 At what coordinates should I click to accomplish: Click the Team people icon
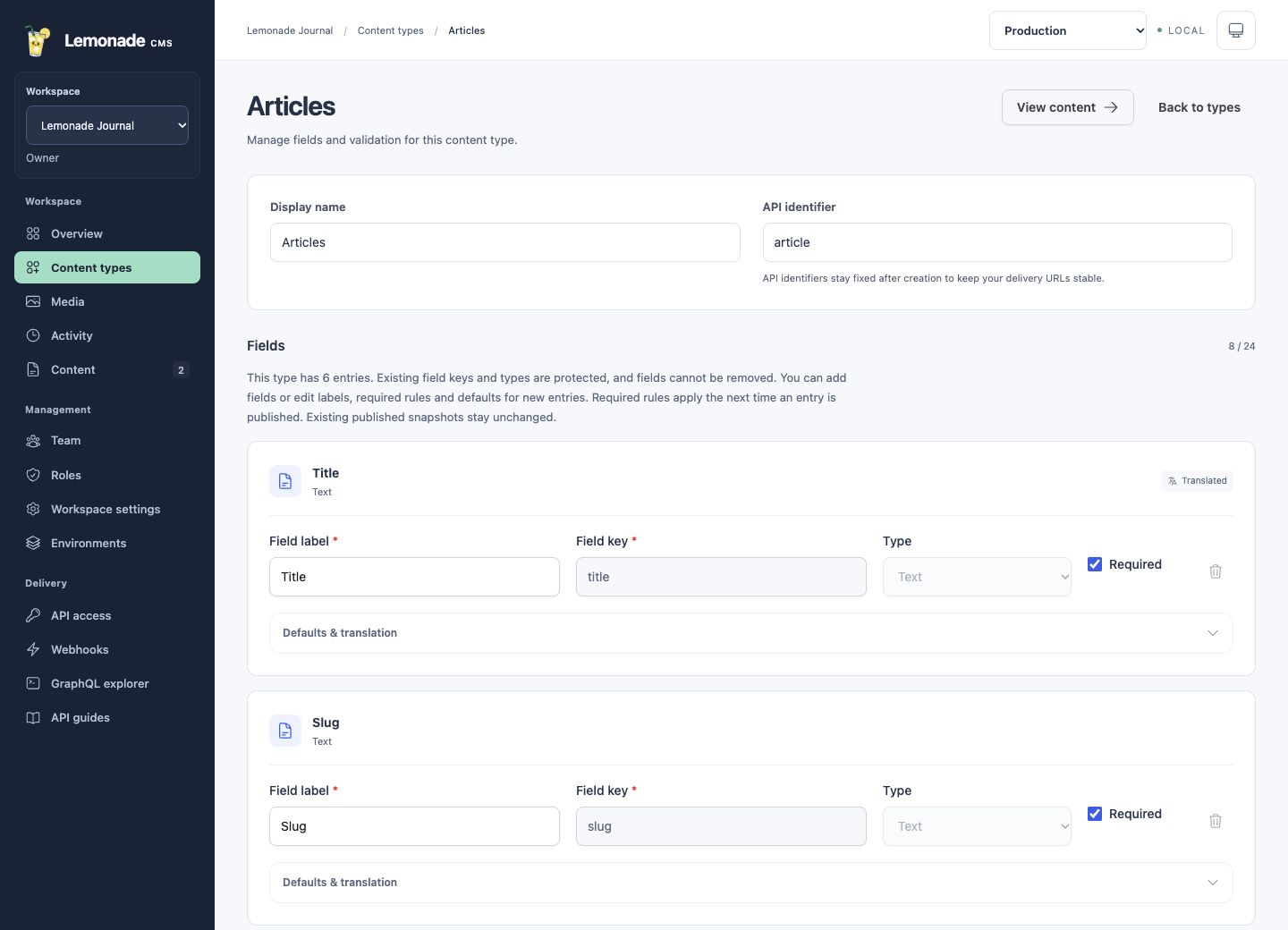(x=33, y=440)
